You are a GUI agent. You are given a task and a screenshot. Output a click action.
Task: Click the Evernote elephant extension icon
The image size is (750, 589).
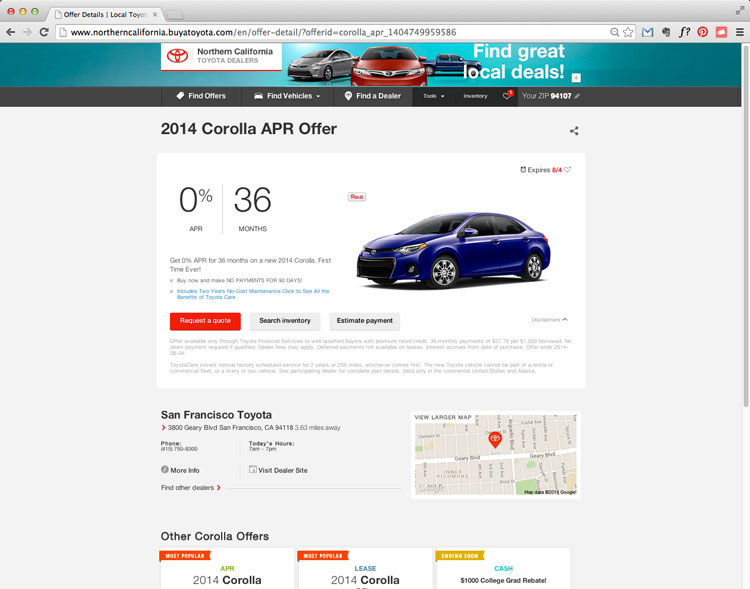pyautogui.click(x=666, y=32)
